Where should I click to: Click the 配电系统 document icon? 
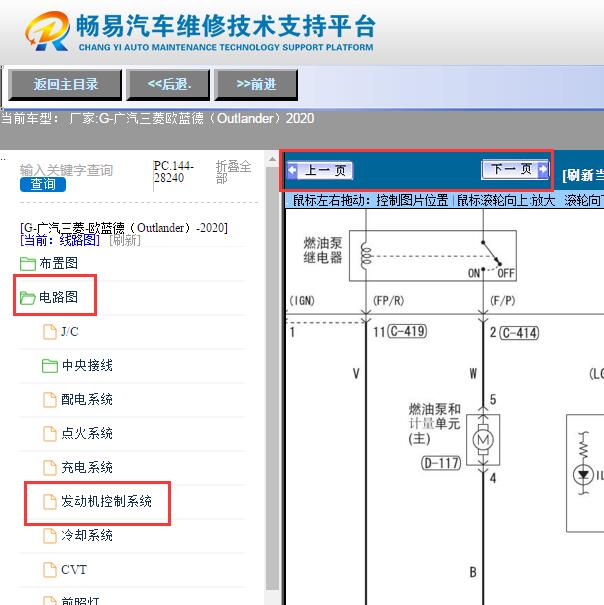(49, 400)
